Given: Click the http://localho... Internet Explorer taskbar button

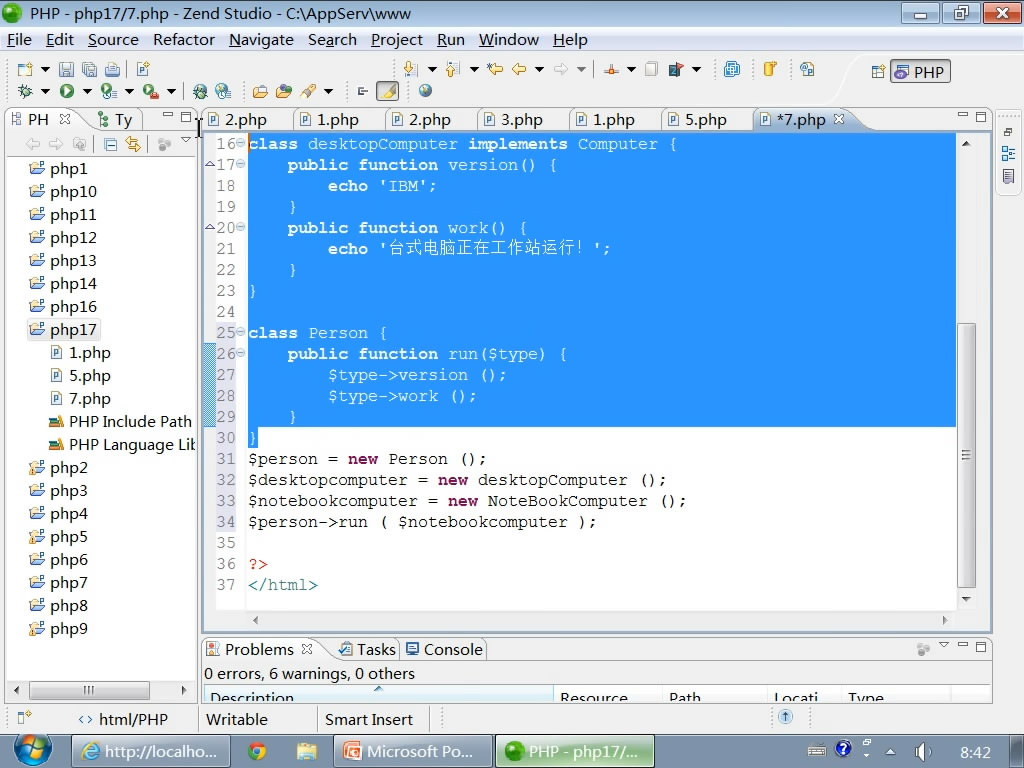Looking at the screenshot, I should click(151, 752).
